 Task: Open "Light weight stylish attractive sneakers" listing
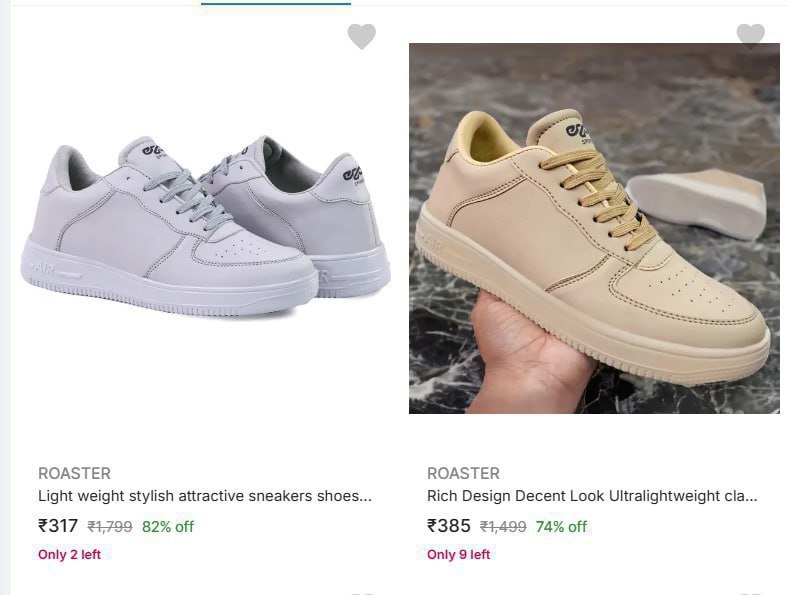tap(205, 496)
